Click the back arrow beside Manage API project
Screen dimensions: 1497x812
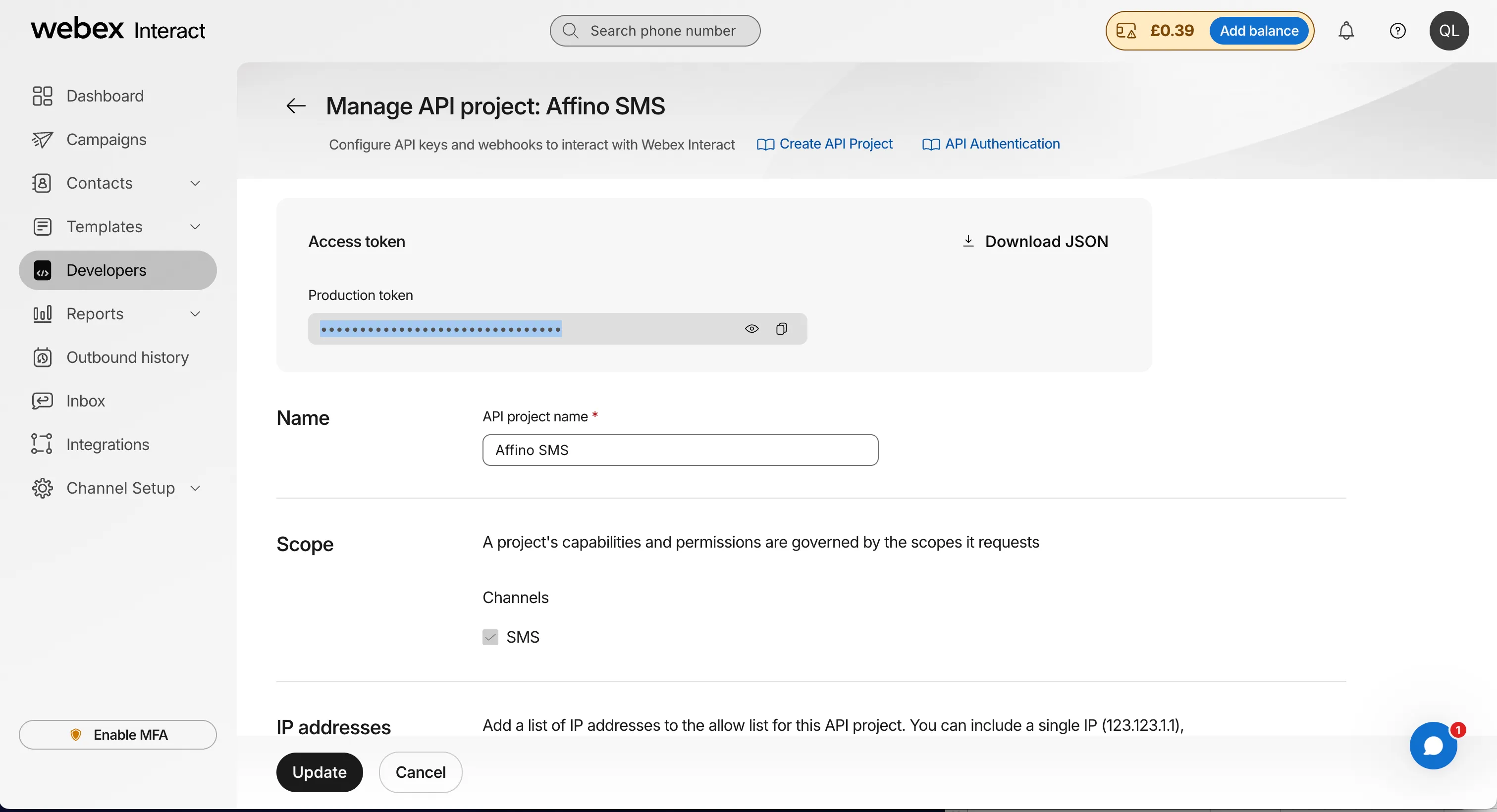(x=296, y=106)
